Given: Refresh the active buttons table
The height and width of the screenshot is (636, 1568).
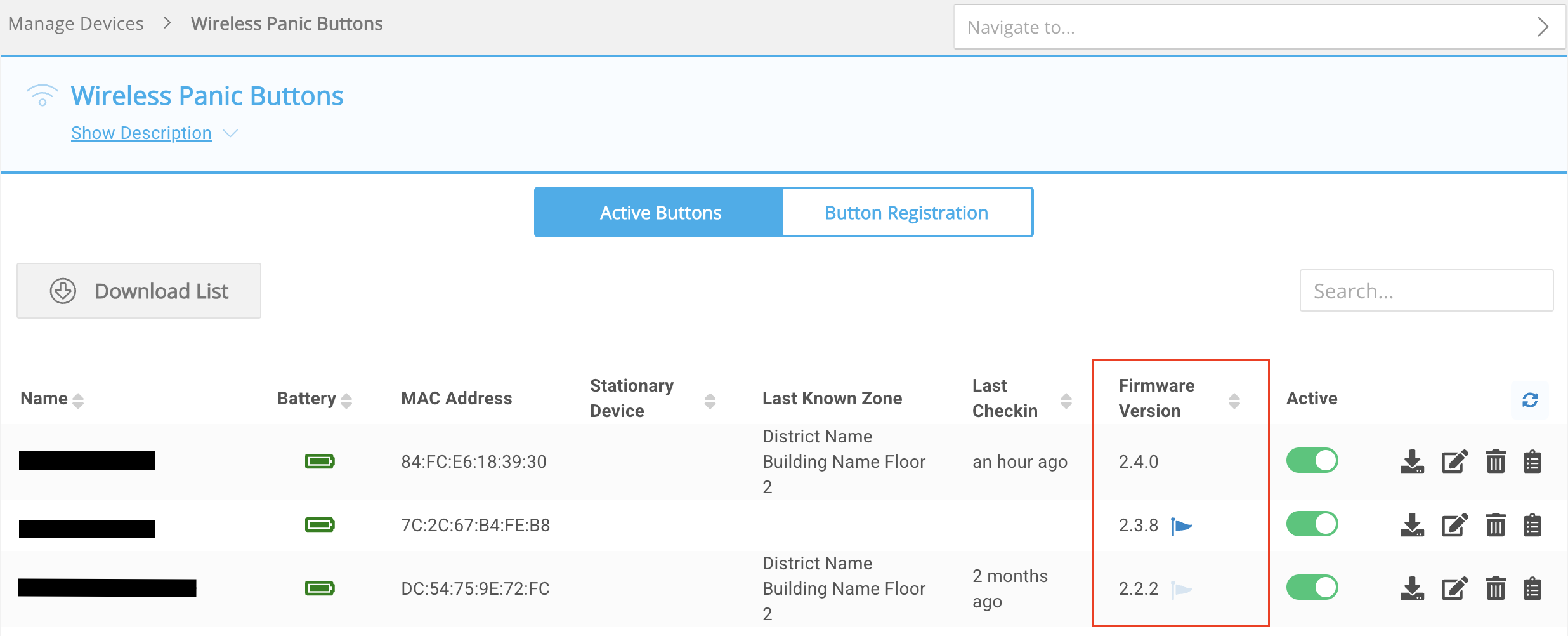Looking at the screenshot, I should [1530, 400].
